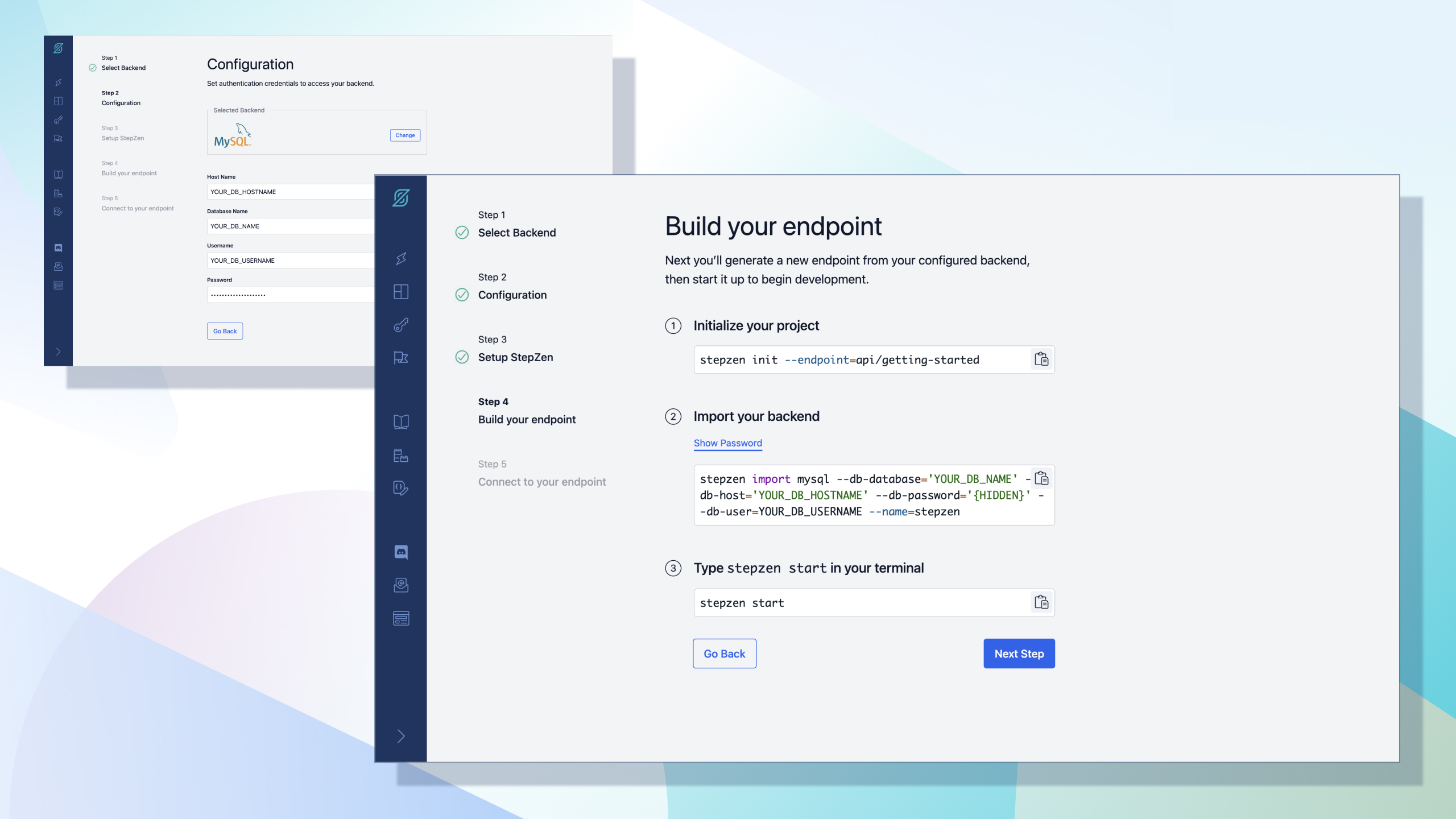Toggle password visibility with Show Password
This screenshot has height=819, width=1456.
coord(728,443)
